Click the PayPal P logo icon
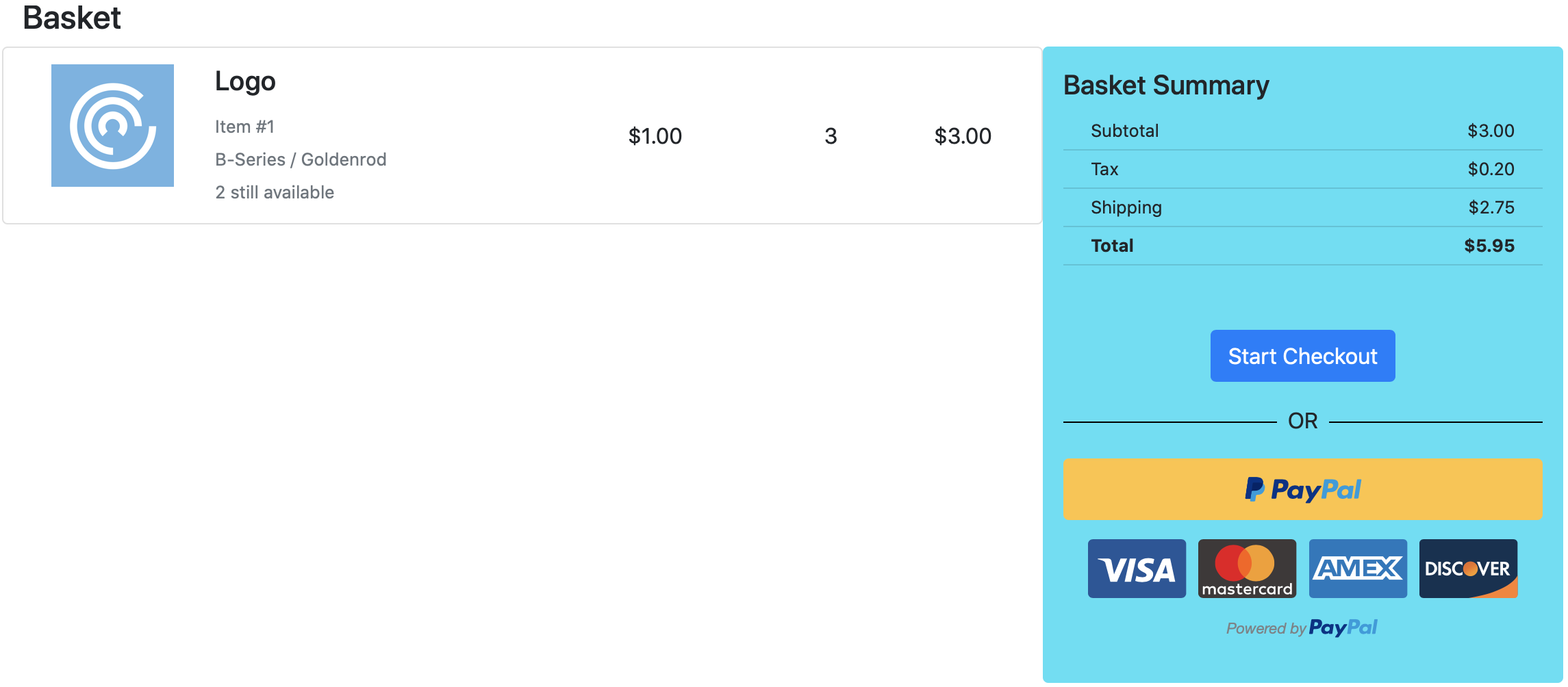This screenshot has width=1568, height=687. (1254, 489)
